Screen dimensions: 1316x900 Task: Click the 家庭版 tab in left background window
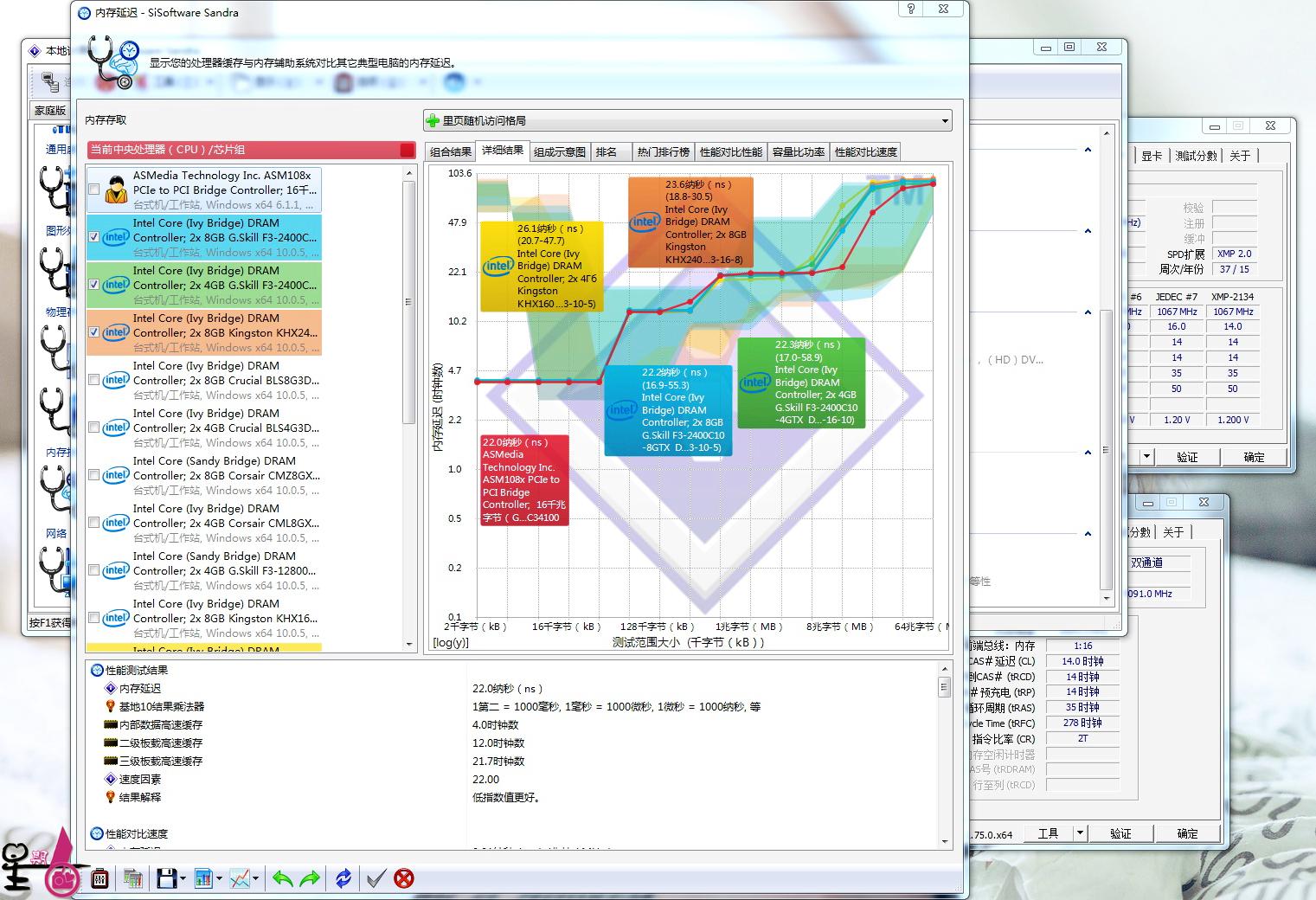pos(50,110)
